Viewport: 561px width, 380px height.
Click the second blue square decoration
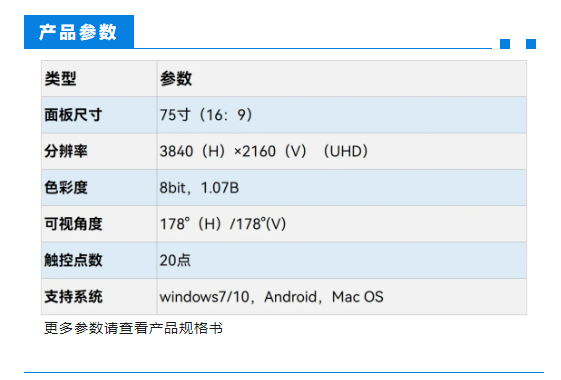[x=531, y=44]
